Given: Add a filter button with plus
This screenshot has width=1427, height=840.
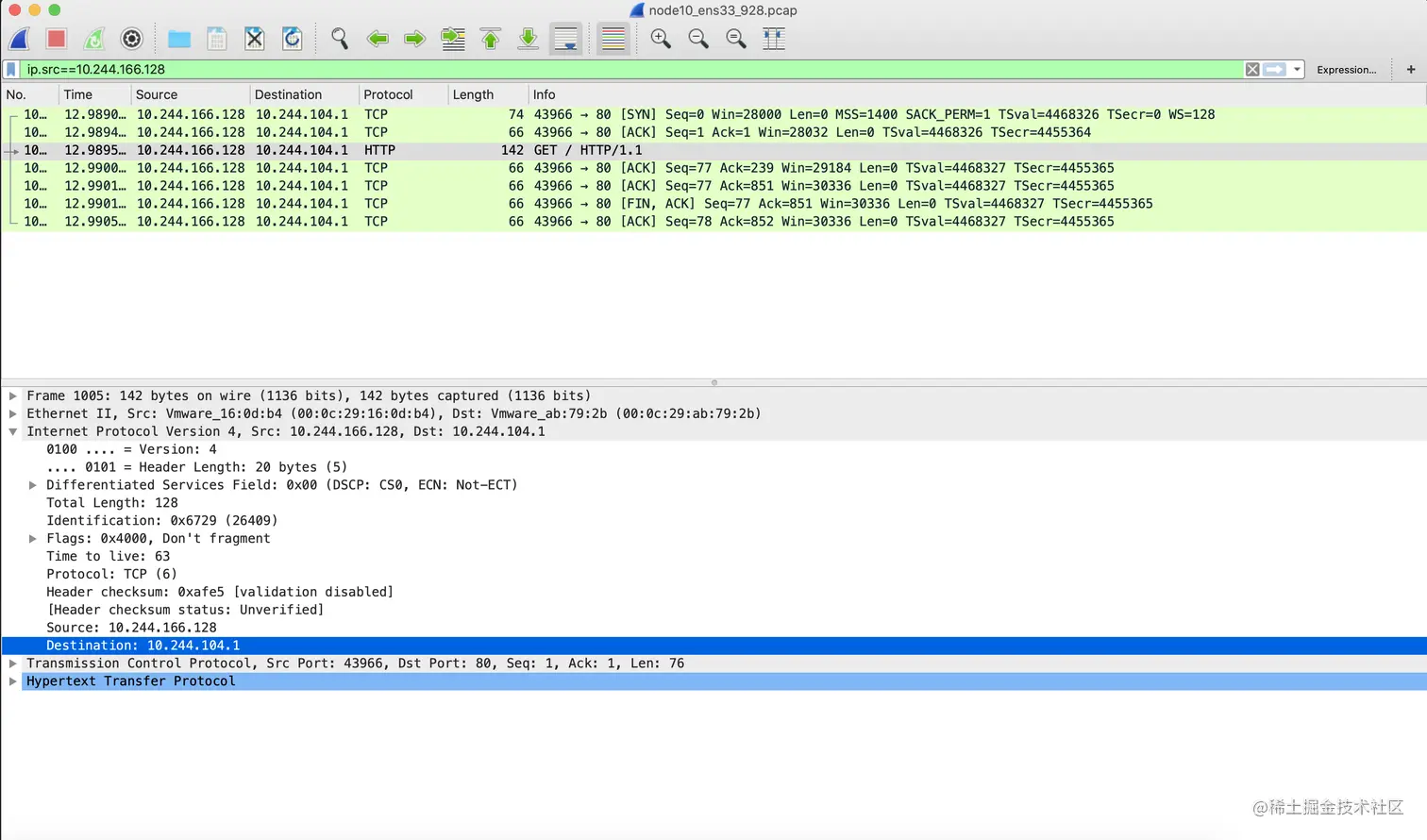Looking at the screenshot, I should point(1411,70).
